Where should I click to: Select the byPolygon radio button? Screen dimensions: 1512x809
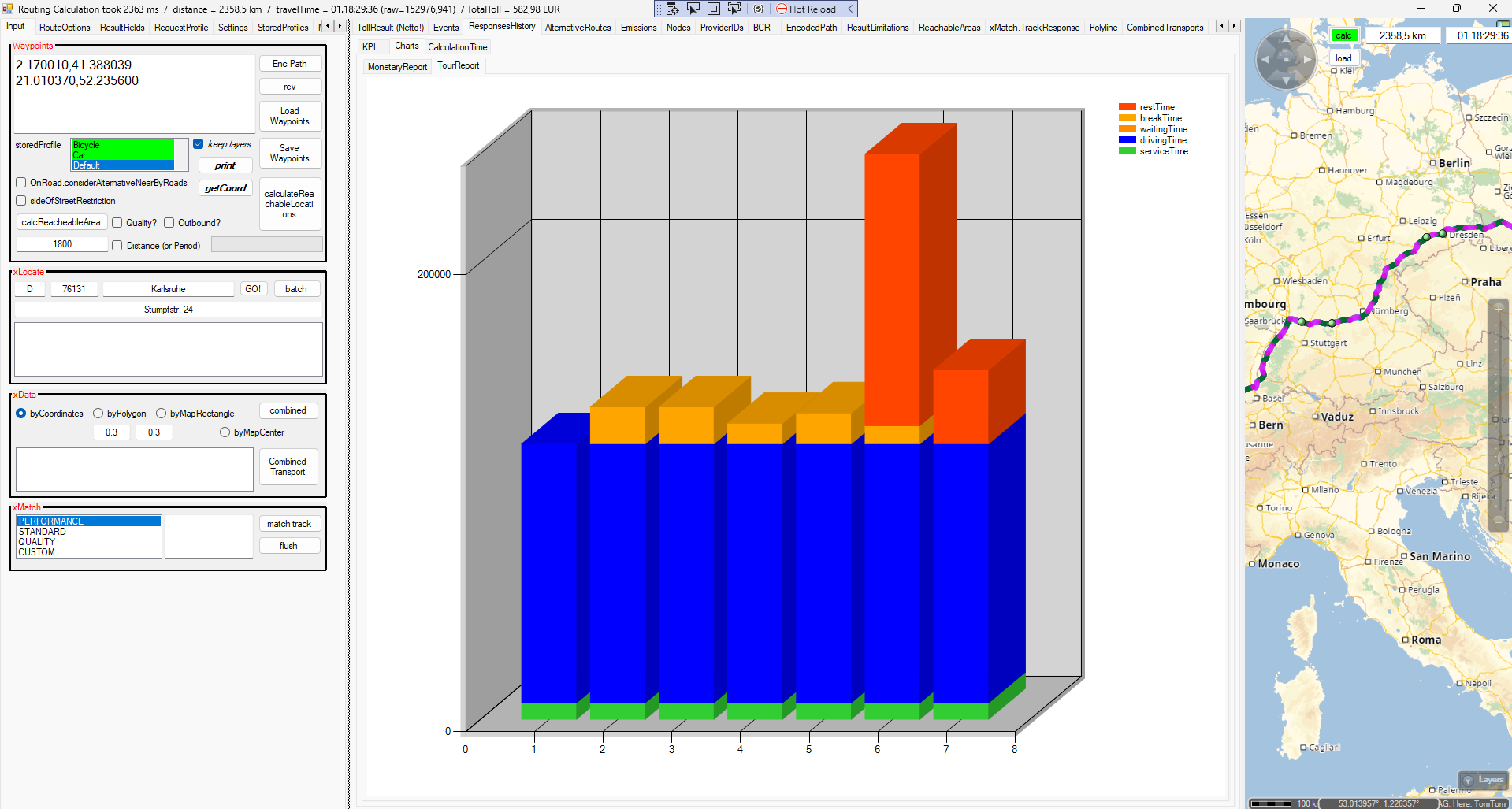98,414
